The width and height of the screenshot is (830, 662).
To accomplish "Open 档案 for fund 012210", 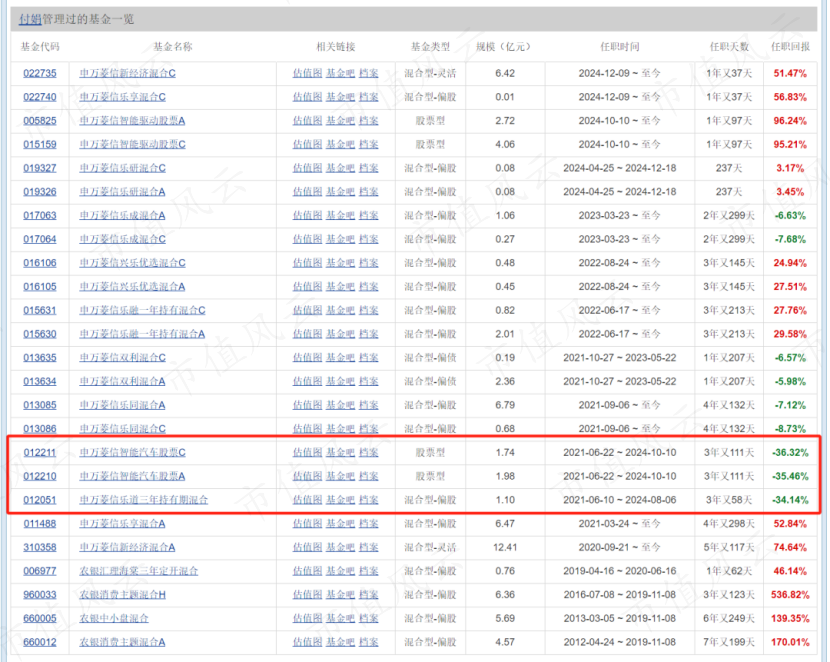I will point(369,476).
